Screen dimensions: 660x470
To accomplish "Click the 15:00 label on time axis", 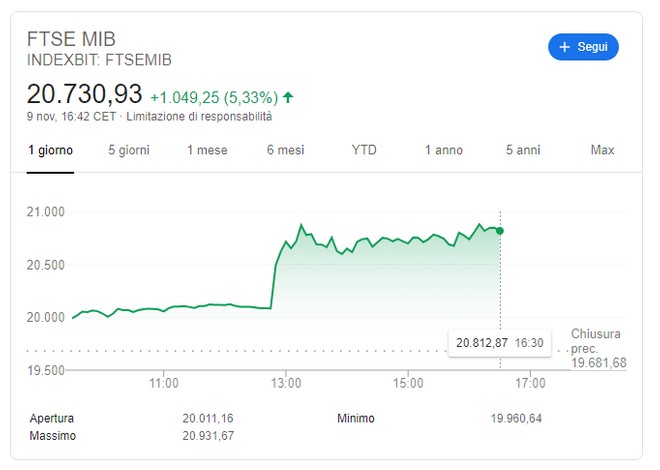I will (408, 383).
